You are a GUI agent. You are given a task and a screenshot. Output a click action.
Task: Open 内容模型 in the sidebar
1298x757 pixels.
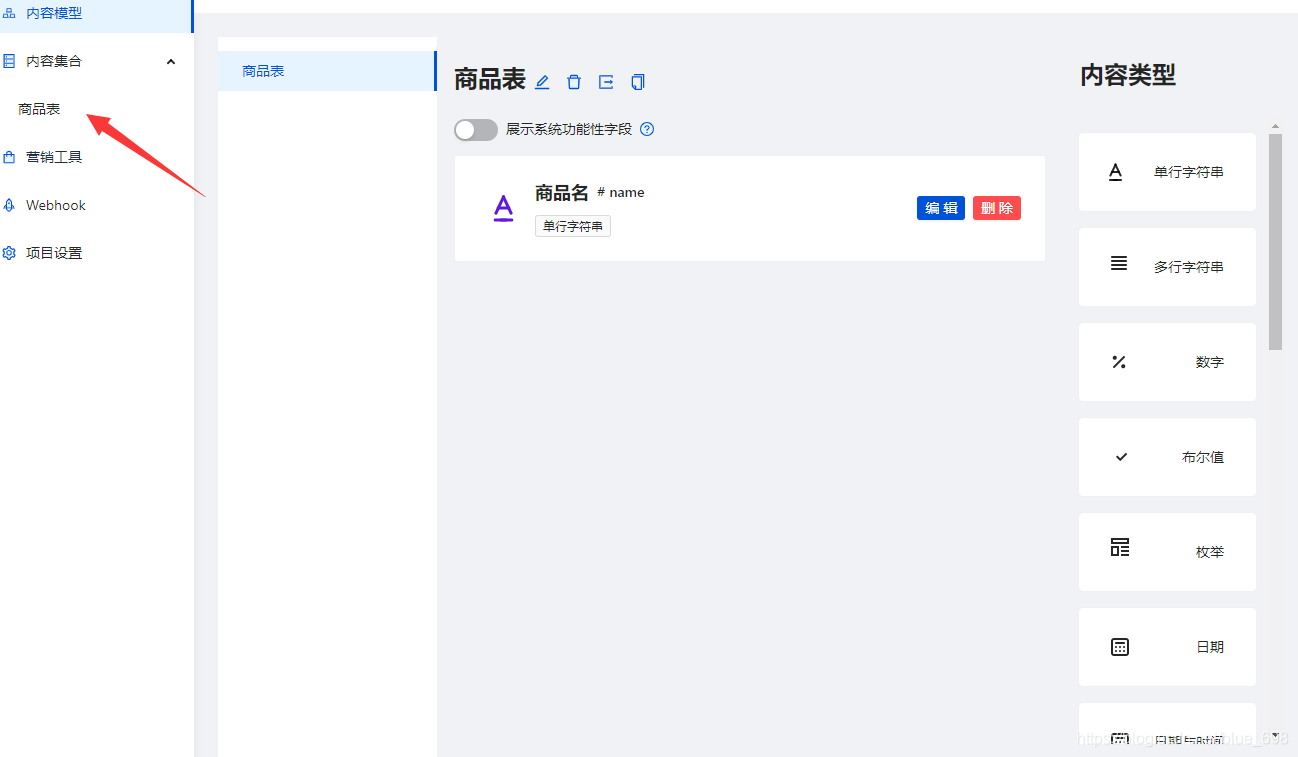[x=96, y=13]
